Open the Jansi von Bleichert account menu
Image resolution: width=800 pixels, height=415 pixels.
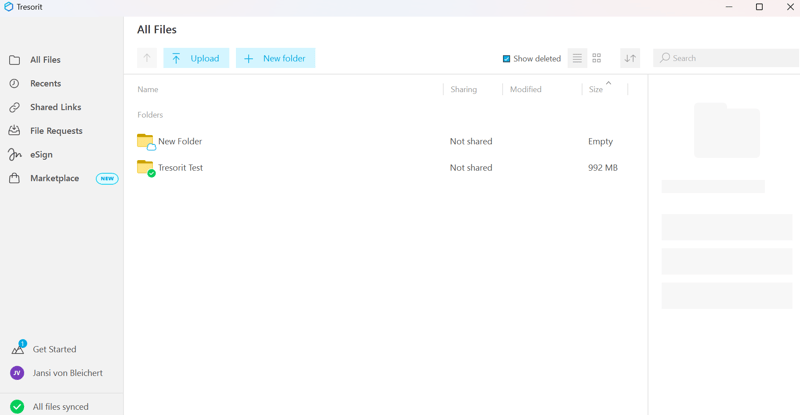(68, 373)
